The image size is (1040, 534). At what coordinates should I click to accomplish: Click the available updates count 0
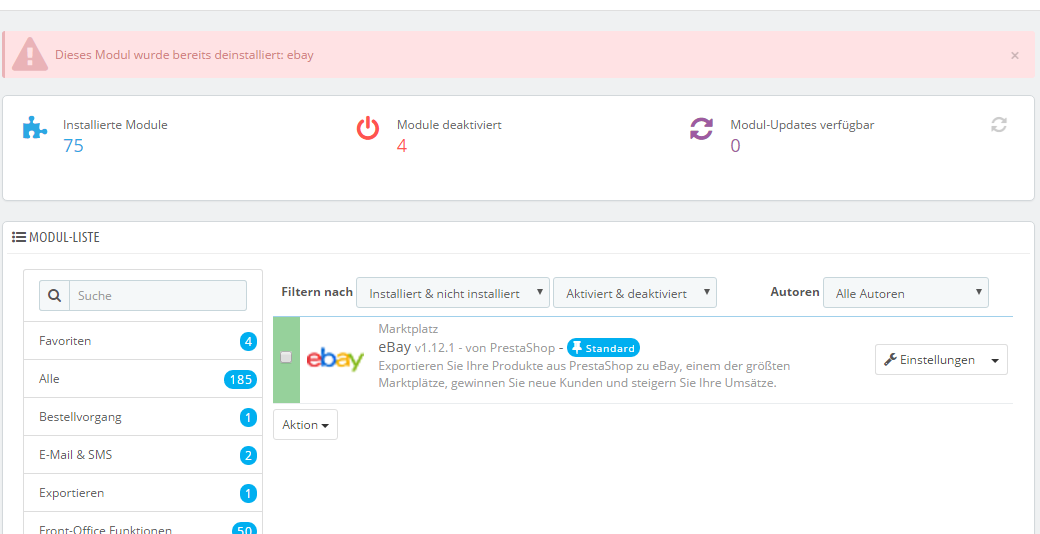point(735,145)
